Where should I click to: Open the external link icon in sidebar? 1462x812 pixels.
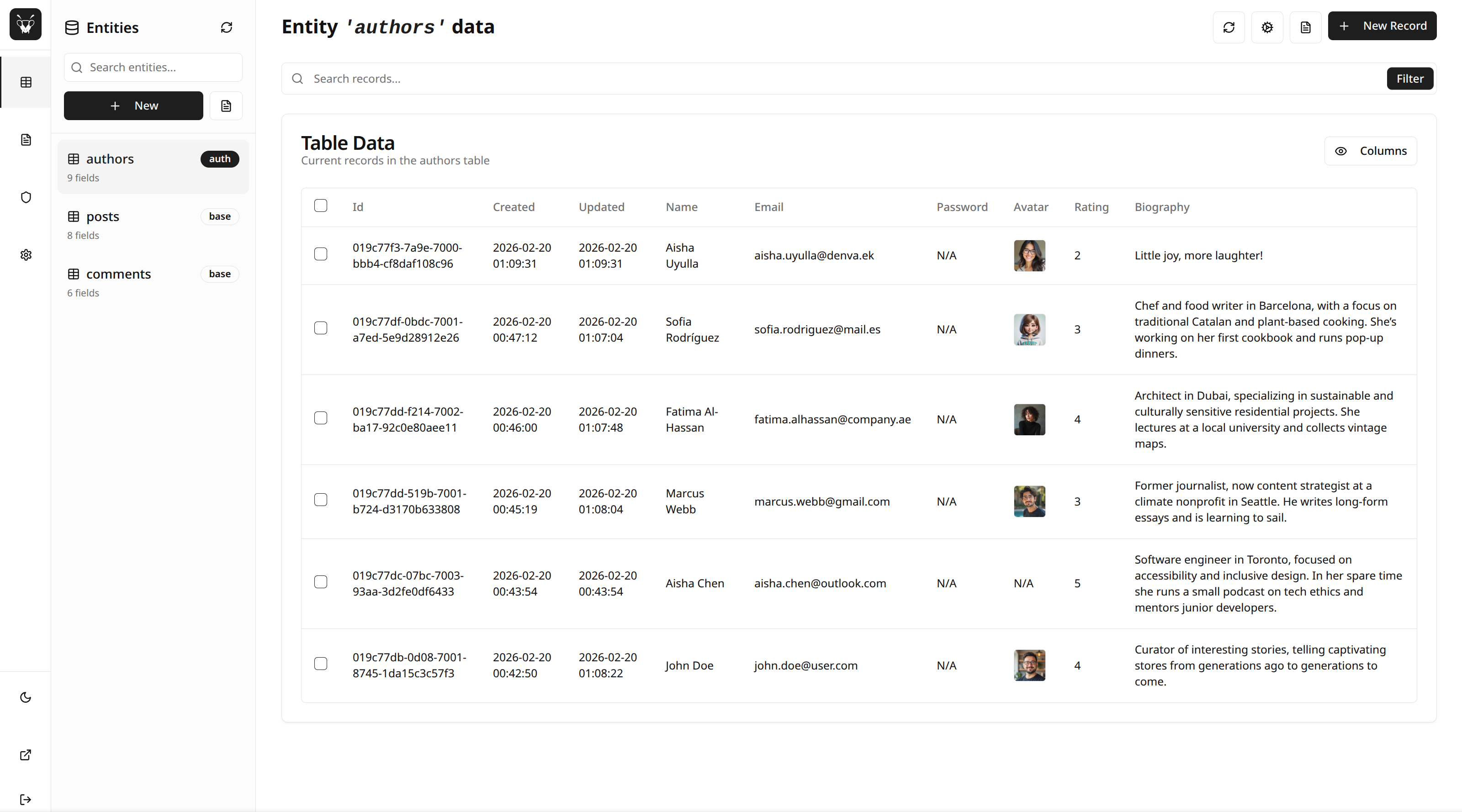click(26, 755)
